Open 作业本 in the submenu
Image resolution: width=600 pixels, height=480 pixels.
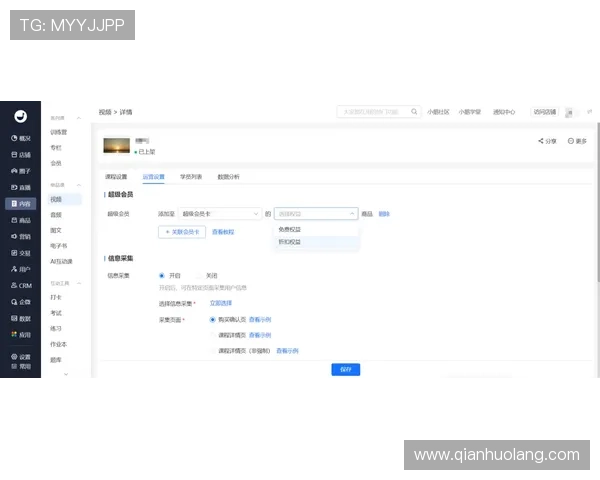[x=59, y=344]
